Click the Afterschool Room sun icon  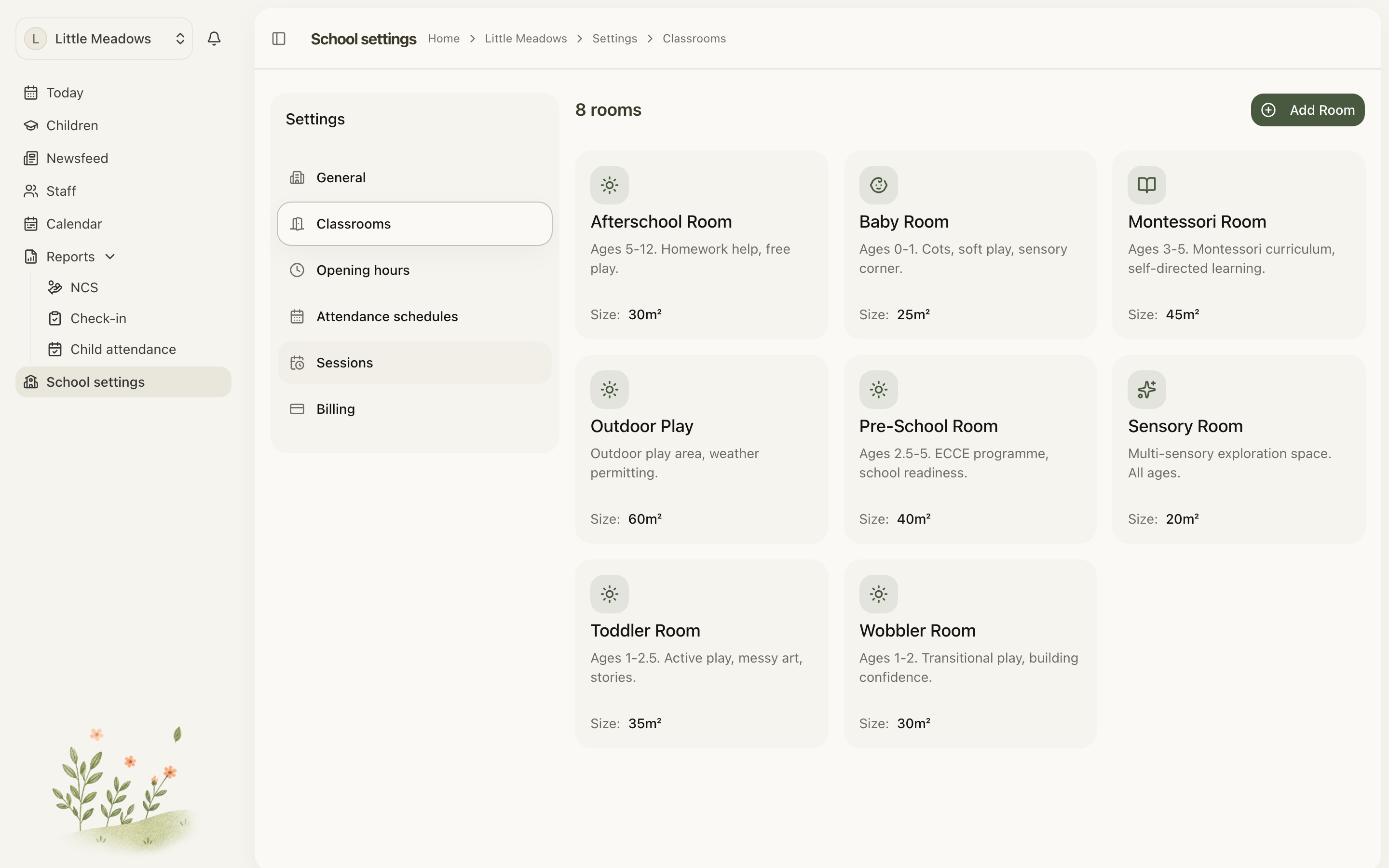point(610,185)
